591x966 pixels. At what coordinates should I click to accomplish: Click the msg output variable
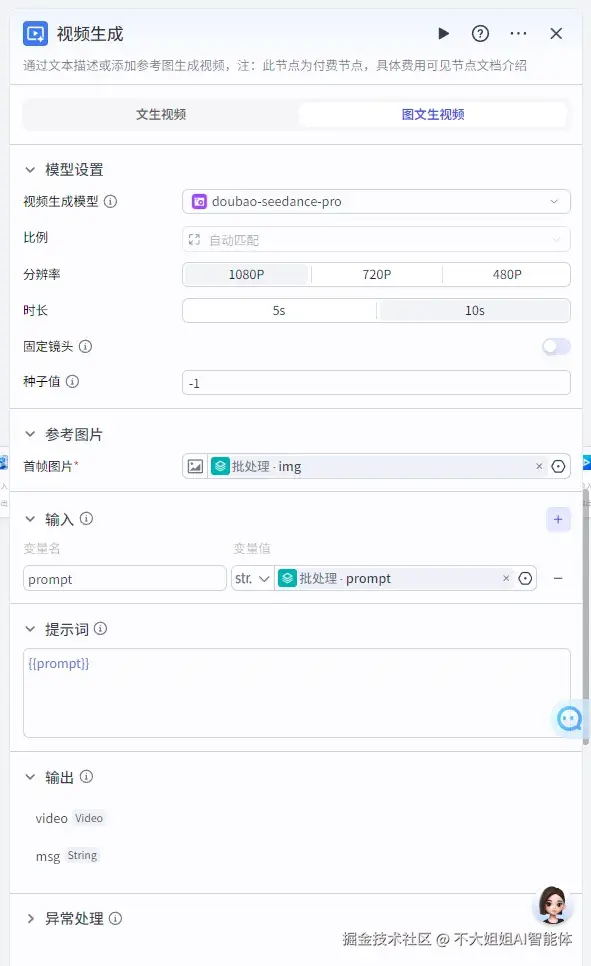coord(47,856)
